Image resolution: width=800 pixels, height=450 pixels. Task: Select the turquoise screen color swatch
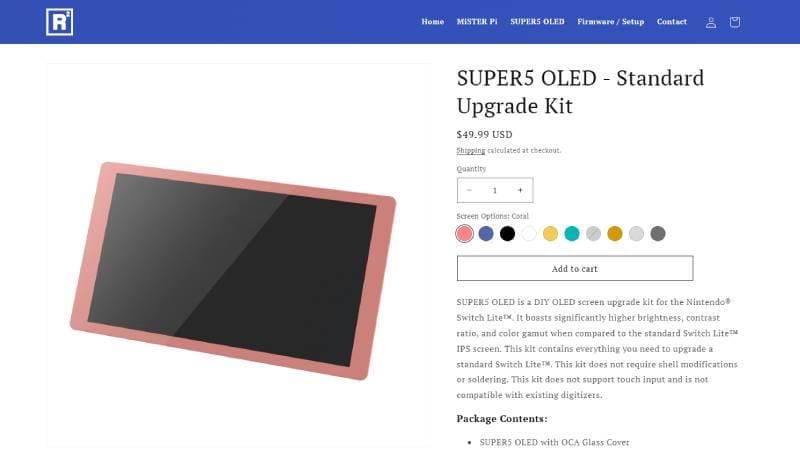click(572, 234)
